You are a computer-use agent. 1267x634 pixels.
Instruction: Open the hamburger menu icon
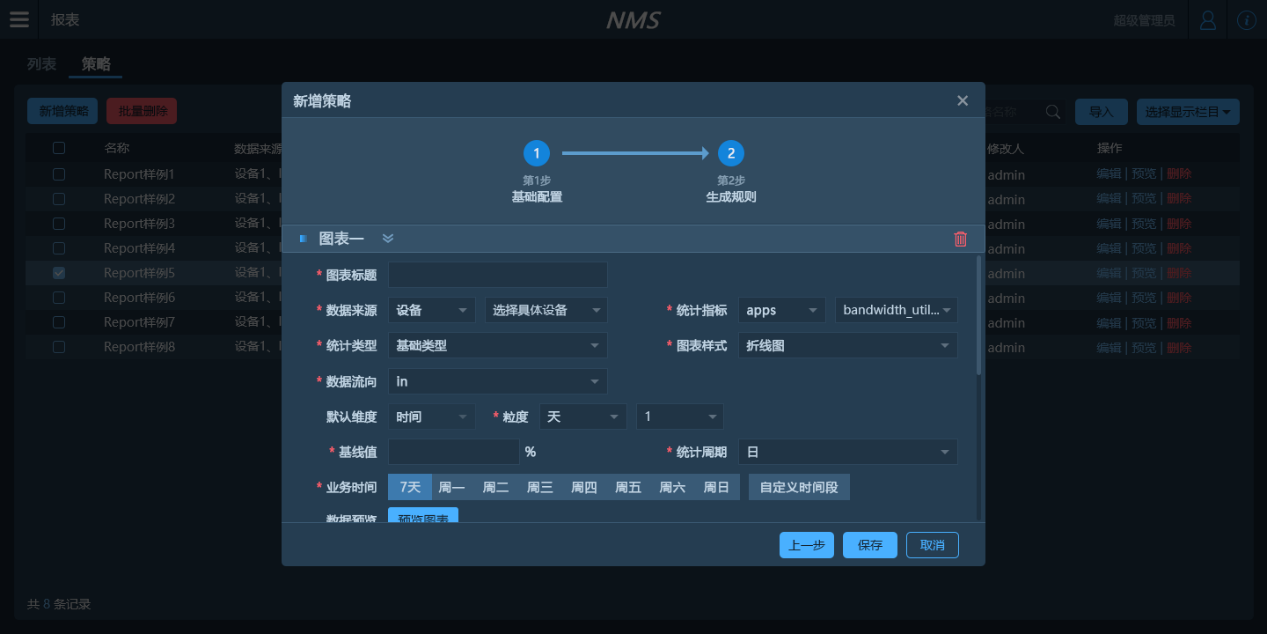coord(19,20)
